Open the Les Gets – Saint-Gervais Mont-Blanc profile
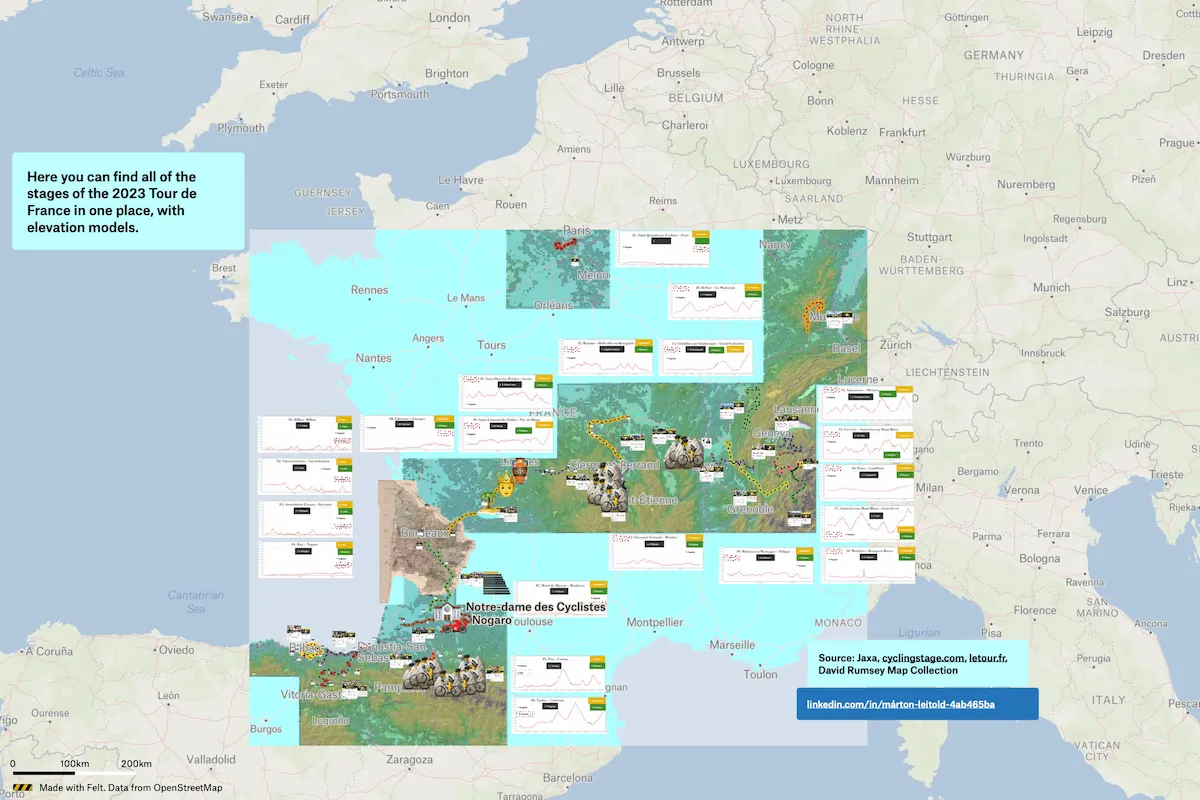This screenshot has width=1200, height=800. tap(868, 443)
